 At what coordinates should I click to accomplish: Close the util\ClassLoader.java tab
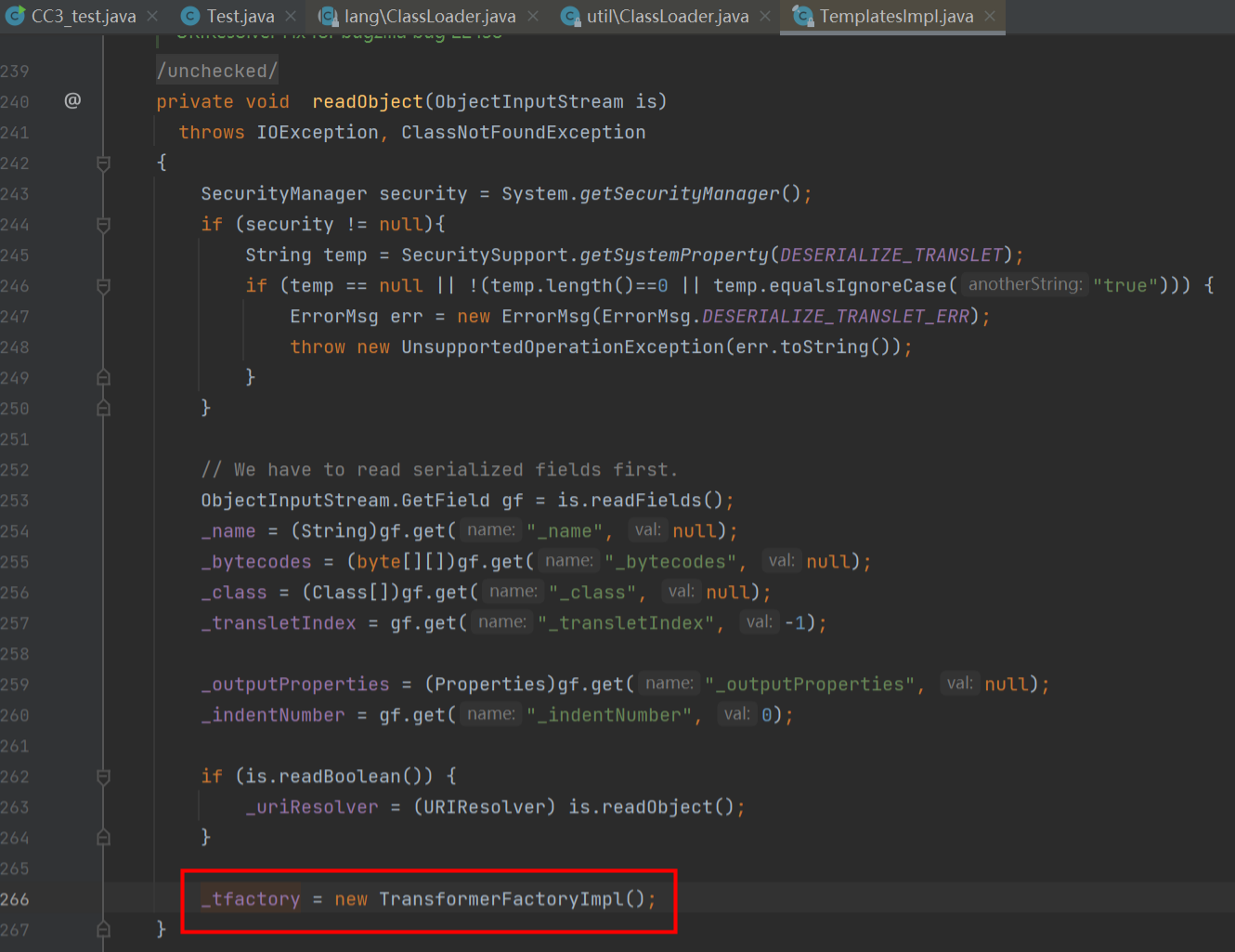click(765, 16)
